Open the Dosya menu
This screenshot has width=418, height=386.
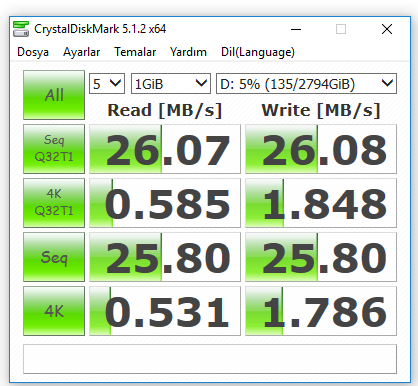[x=33, y=52]
